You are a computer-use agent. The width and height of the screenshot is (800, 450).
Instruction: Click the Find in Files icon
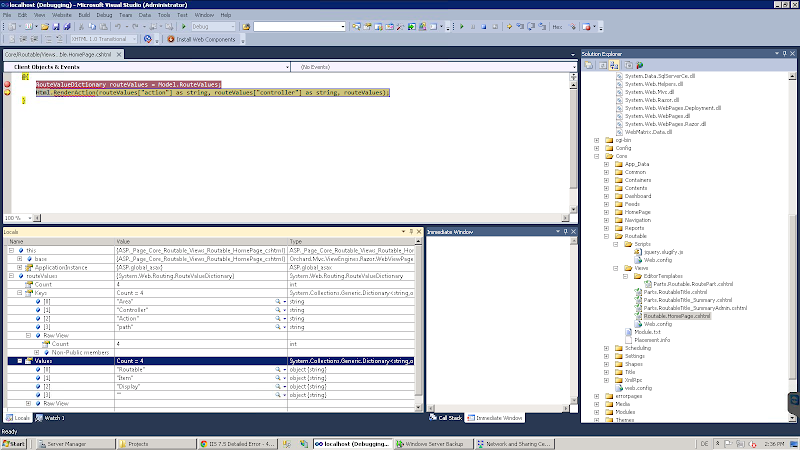point(246,27)
